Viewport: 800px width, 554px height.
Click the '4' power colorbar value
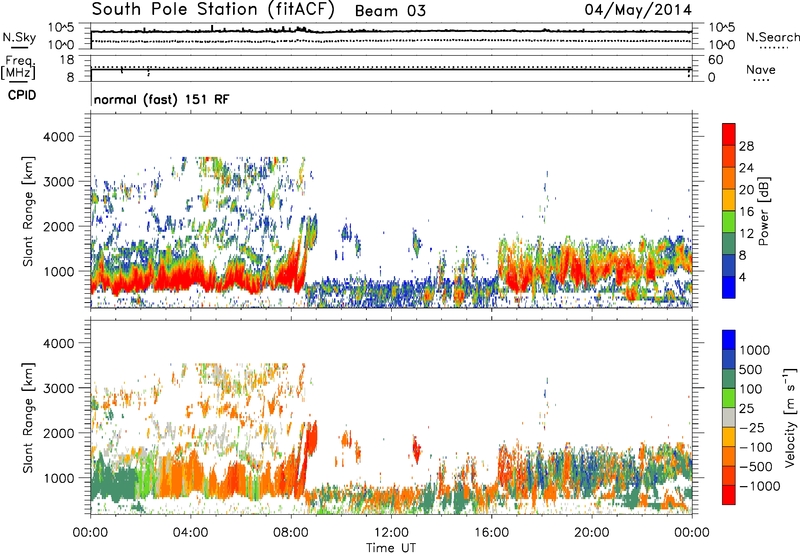[743, 277]
